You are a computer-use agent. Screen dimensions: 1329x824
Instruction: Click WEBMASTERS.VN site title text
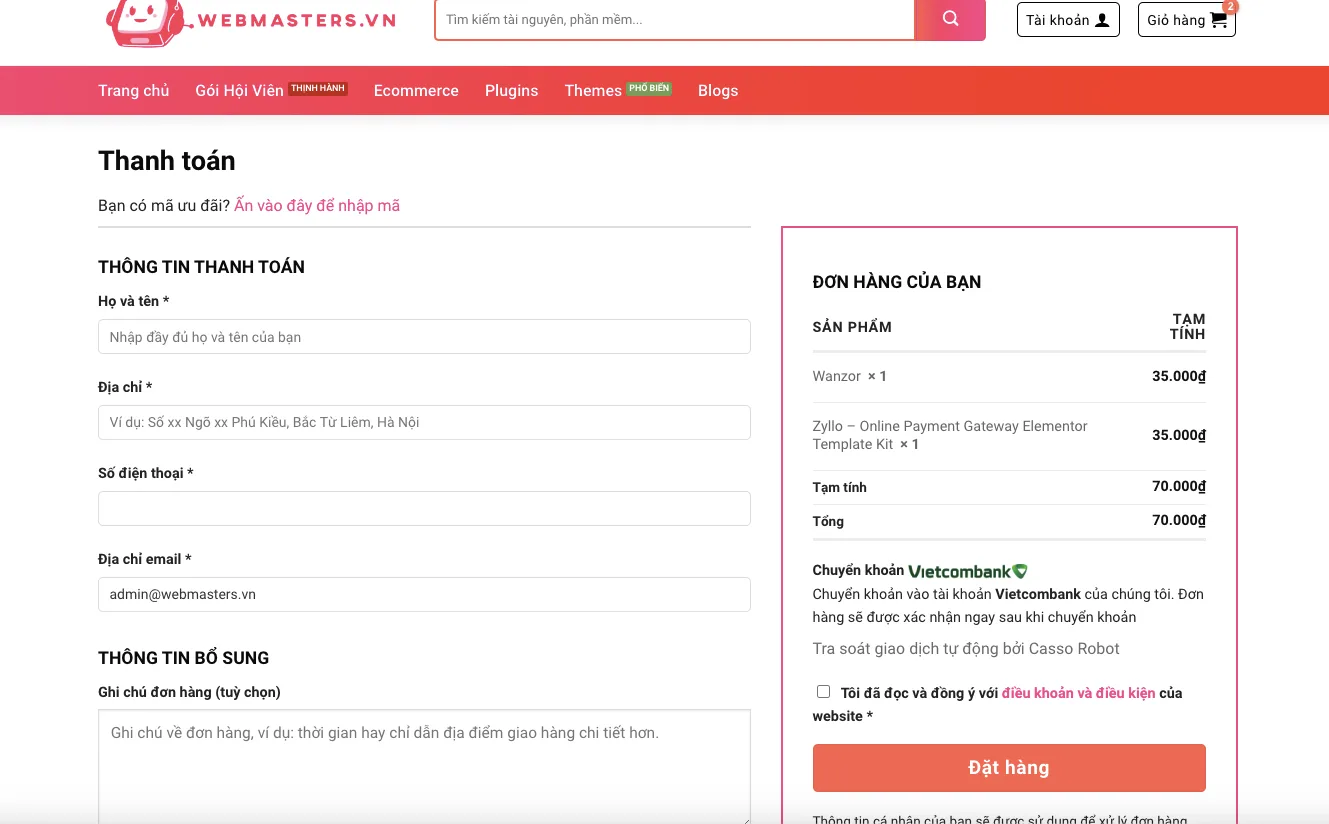click(x=297, y=20)
